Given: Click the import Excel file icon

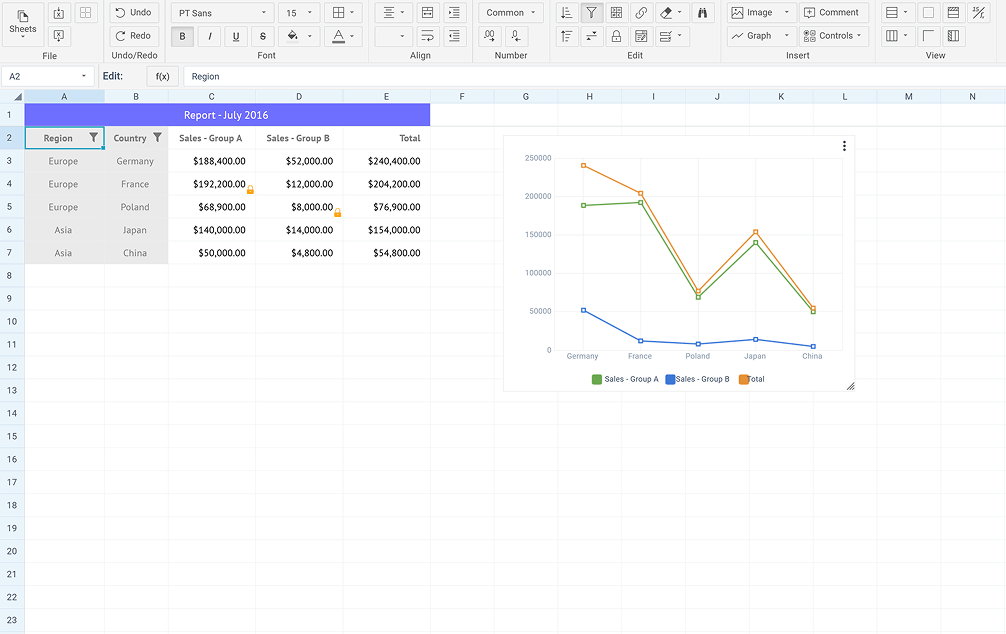Looking at the screenshot, I should click(58, 13).
